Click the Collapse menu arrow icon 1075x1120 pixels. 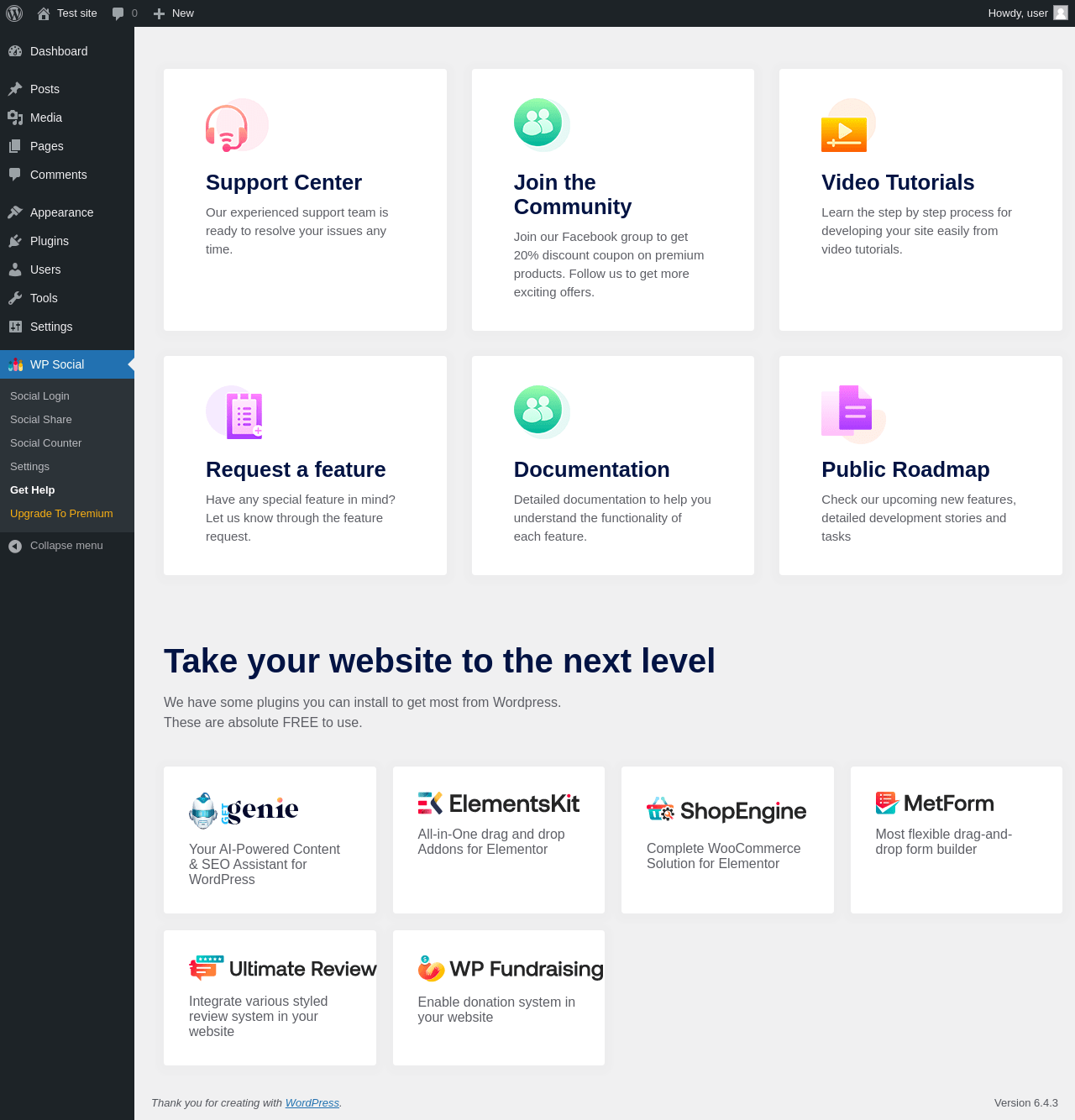pos(15,546)
